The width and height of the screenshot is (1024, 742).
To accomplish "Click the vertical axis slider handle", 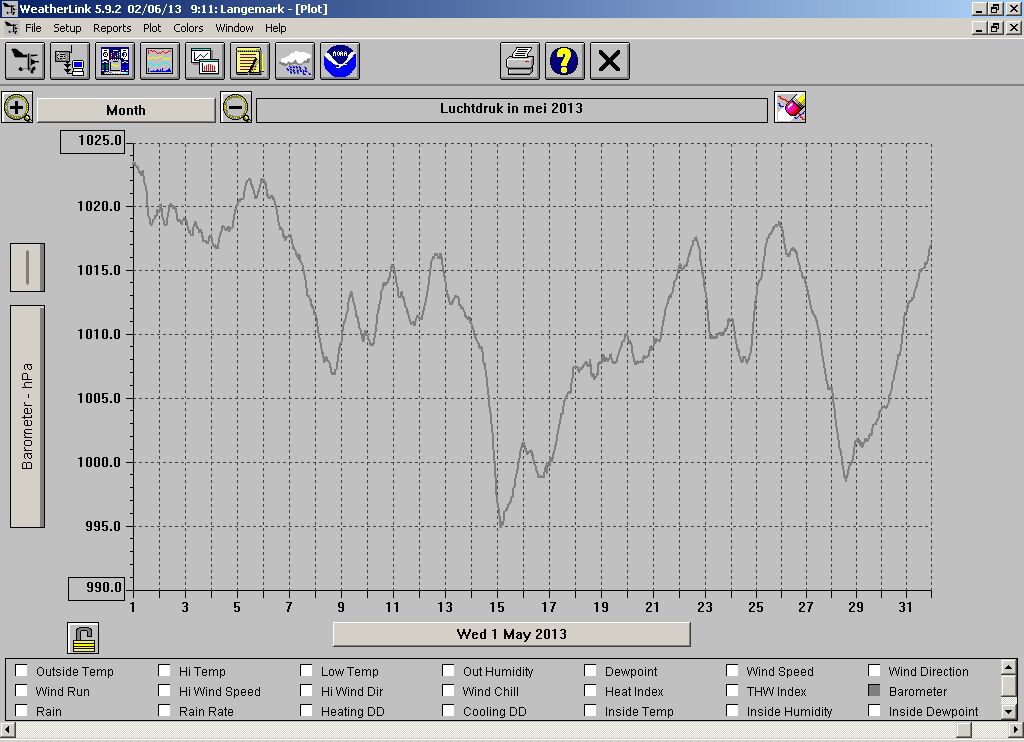I will tap(27, 267).
